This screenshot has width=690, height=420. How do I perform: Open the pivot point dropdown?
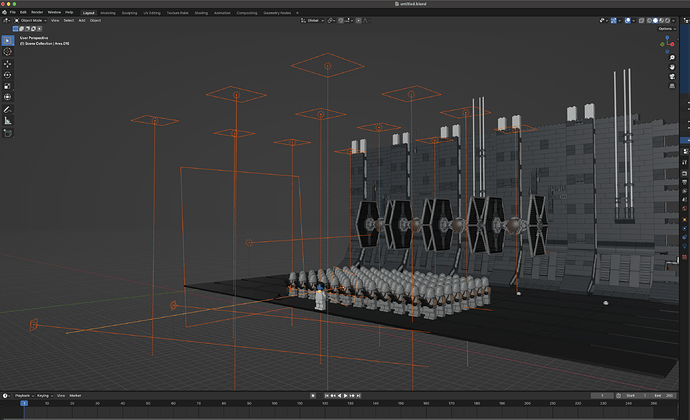pyautogui.click(x=331, y=20)
